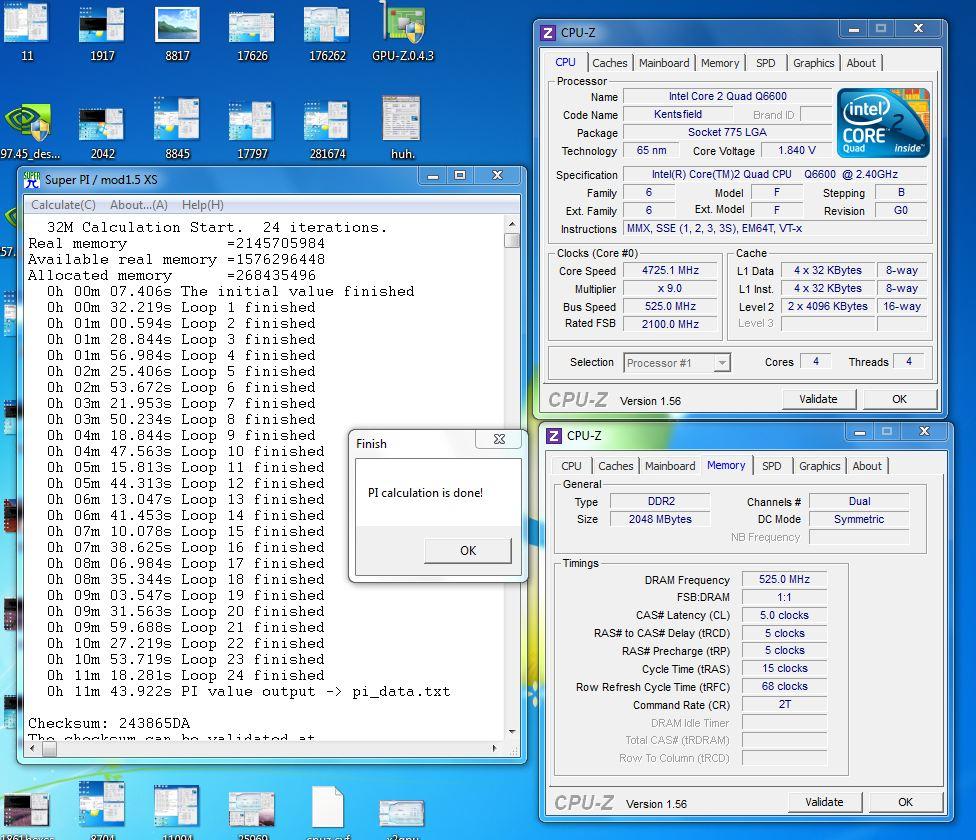
Task: Click OK in the top CPU-Z window
Action: [899, 399]
